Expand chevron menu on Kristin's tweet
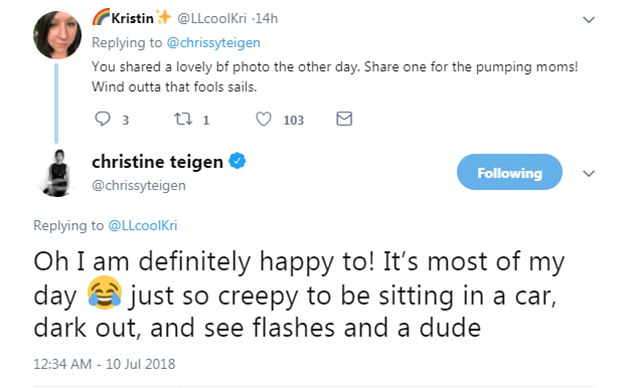 click(589, 19)
